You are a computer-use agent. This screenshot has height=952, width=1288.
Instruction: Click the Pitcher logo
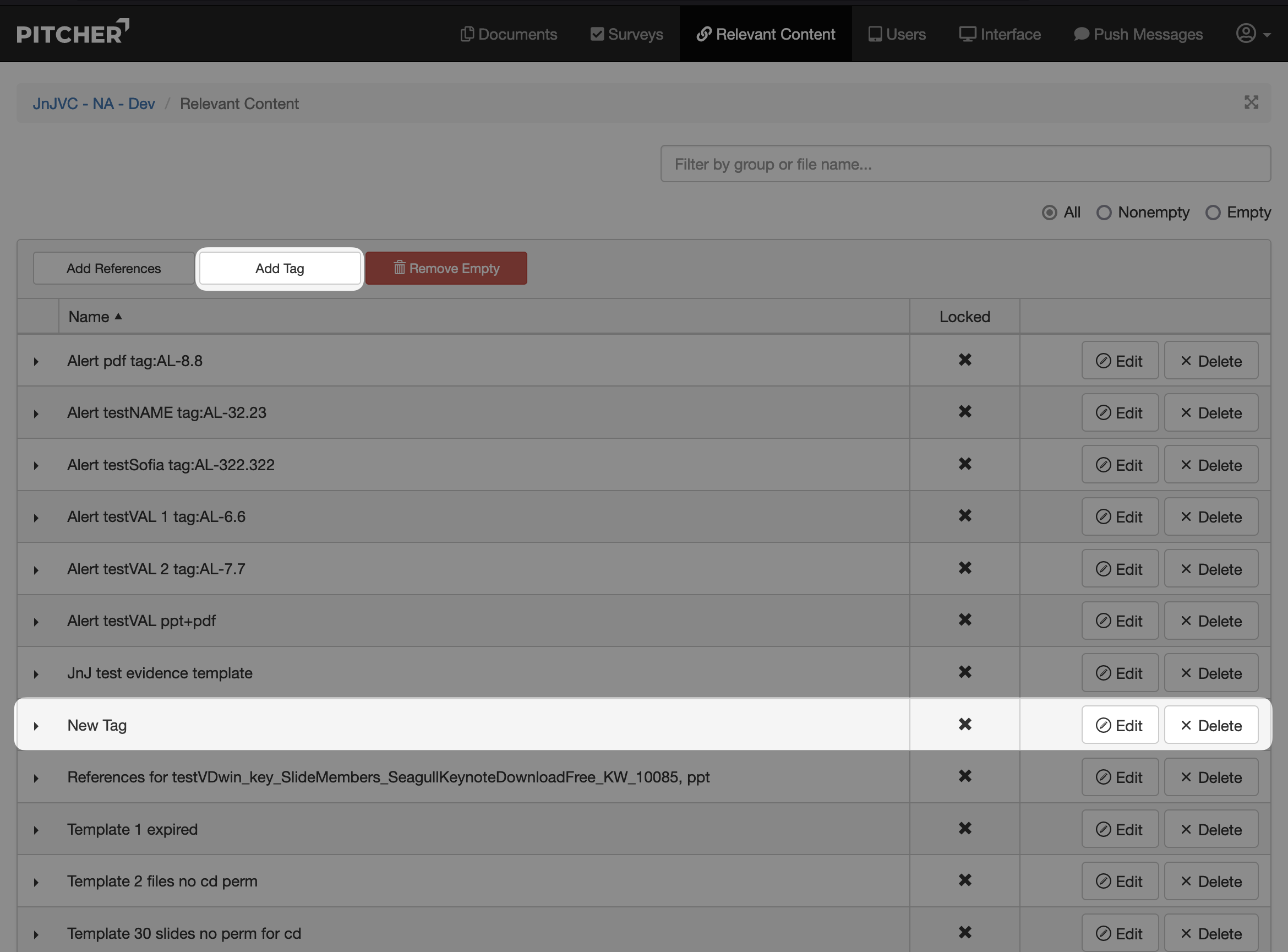(73, 33)
